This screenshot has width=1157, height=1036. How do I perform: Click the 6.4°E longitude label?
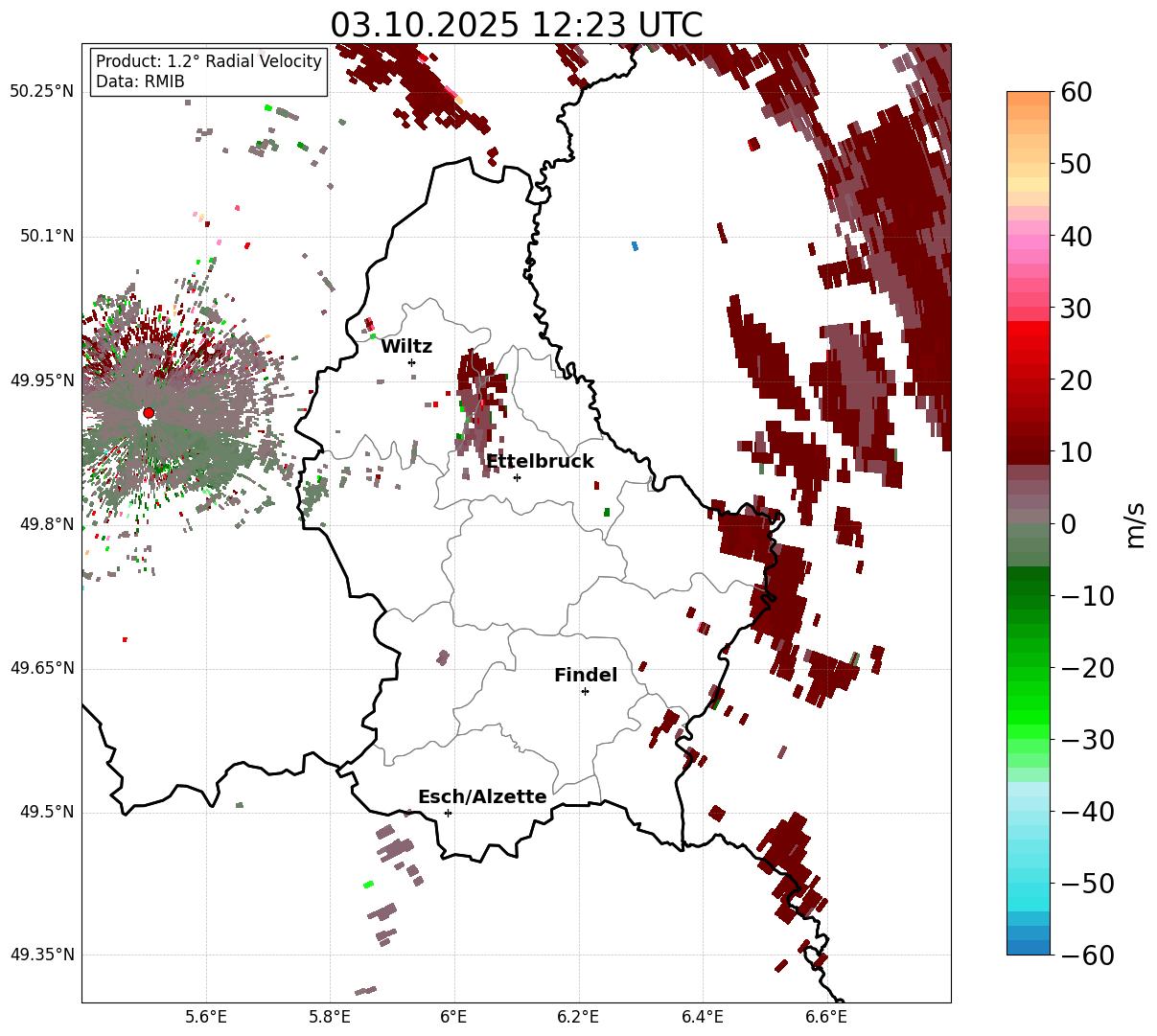703,1016
